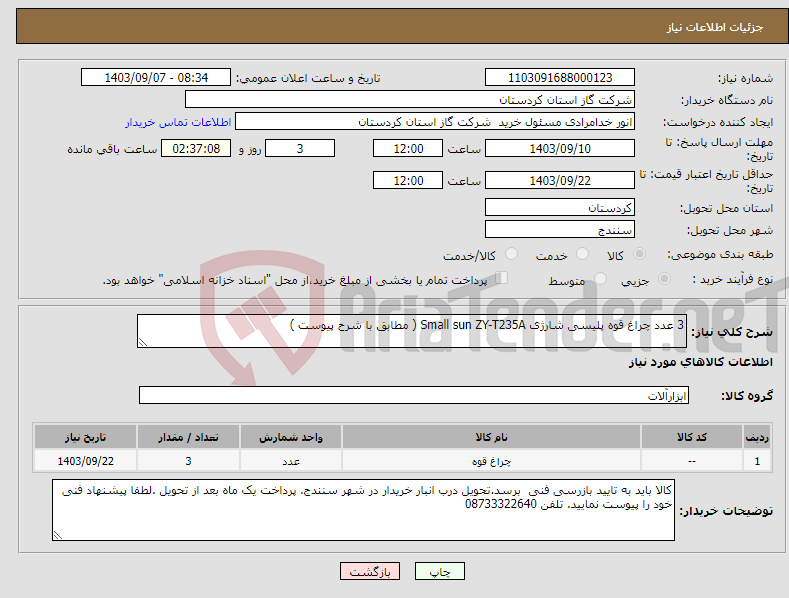Screen dimensions: 789x598
Task: Select the کالا/خدمت radio button
Action: [x=511, y=254]
